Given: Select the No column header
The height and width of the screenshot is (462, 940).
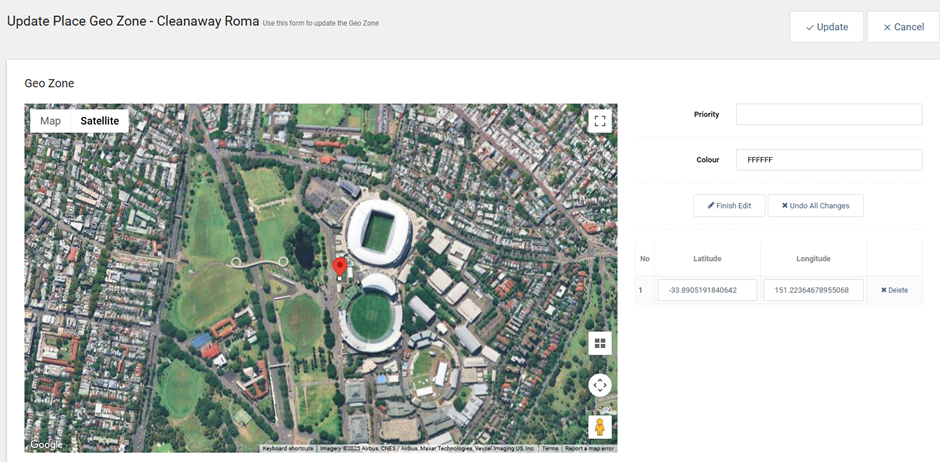Looking at the screenshot, I should pos(644,259).
